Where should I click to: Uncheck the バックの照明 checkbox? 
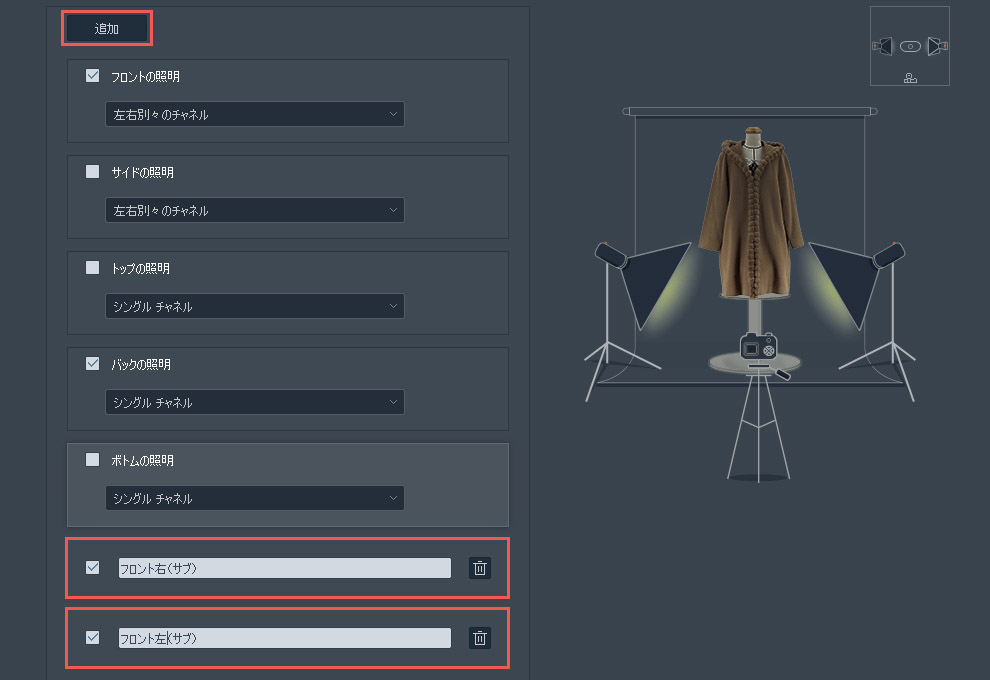coord(93,364)
